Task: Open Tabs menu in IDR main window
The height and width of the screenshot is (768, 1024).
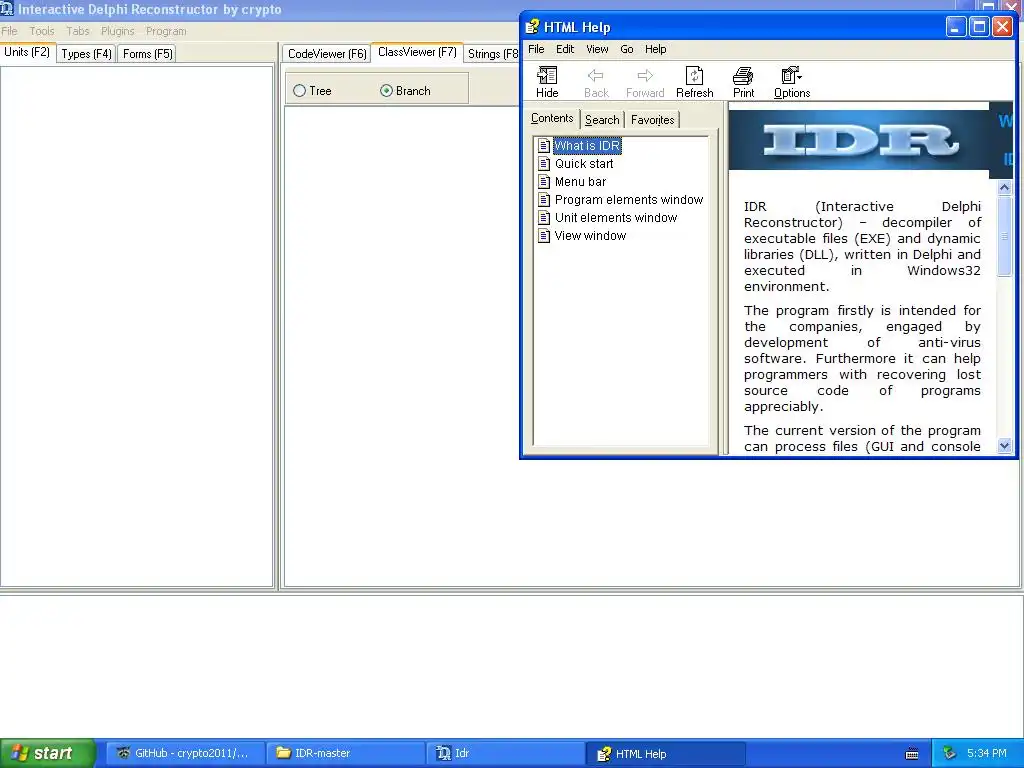Action: [x=77, y=31]
